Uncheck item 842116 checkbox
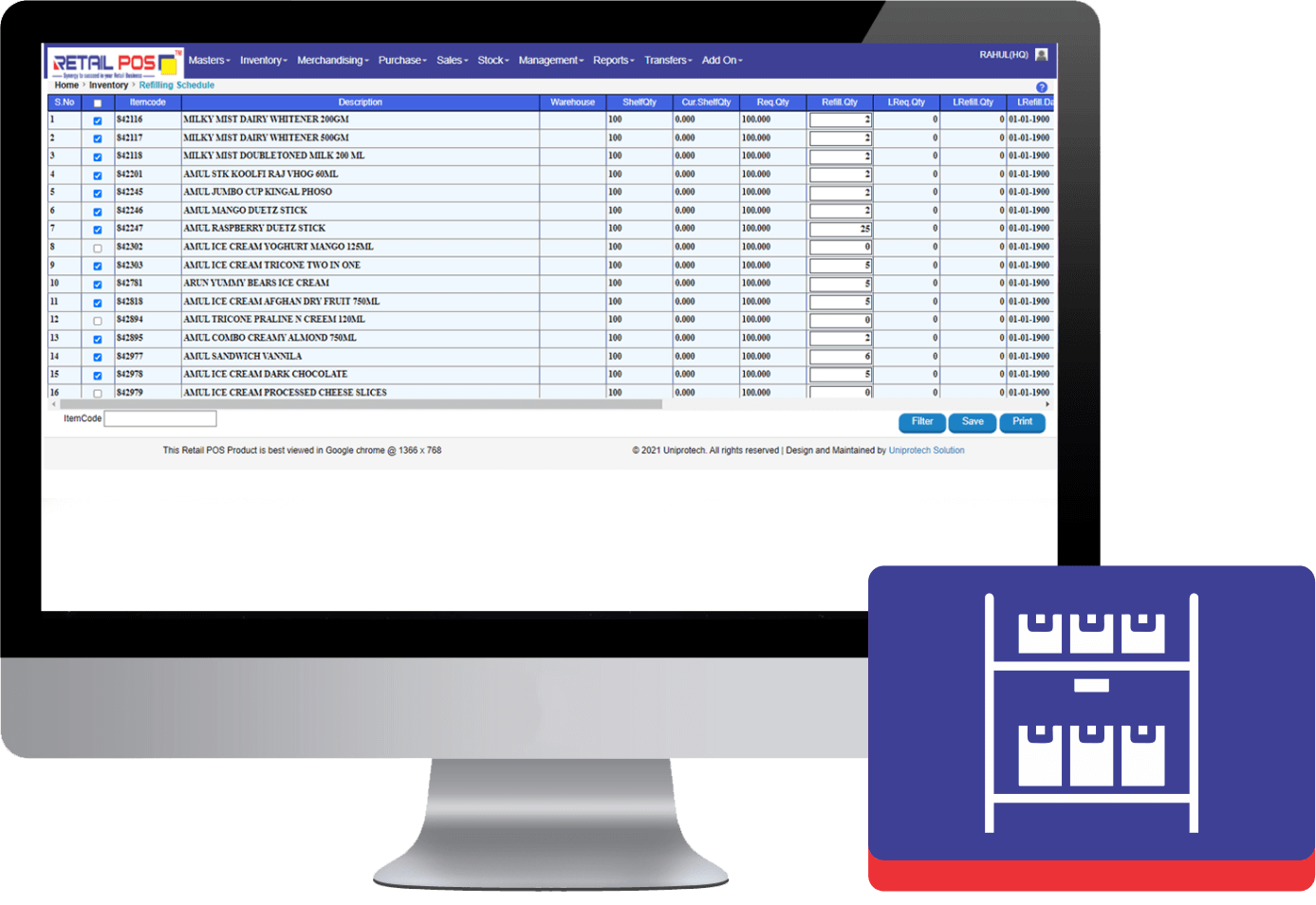Viewport: 1316px width, 905px height. 98,121
